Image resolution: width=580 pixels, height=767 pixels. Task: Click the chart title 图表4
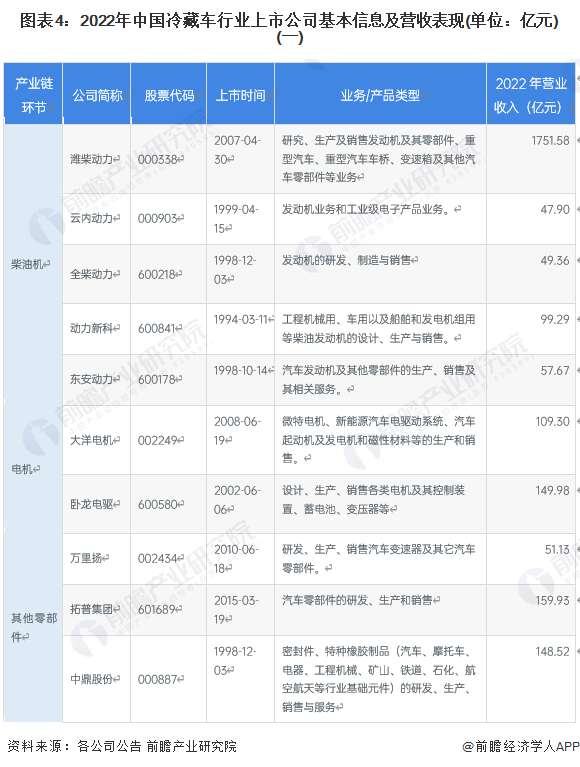tap(290, 29)
